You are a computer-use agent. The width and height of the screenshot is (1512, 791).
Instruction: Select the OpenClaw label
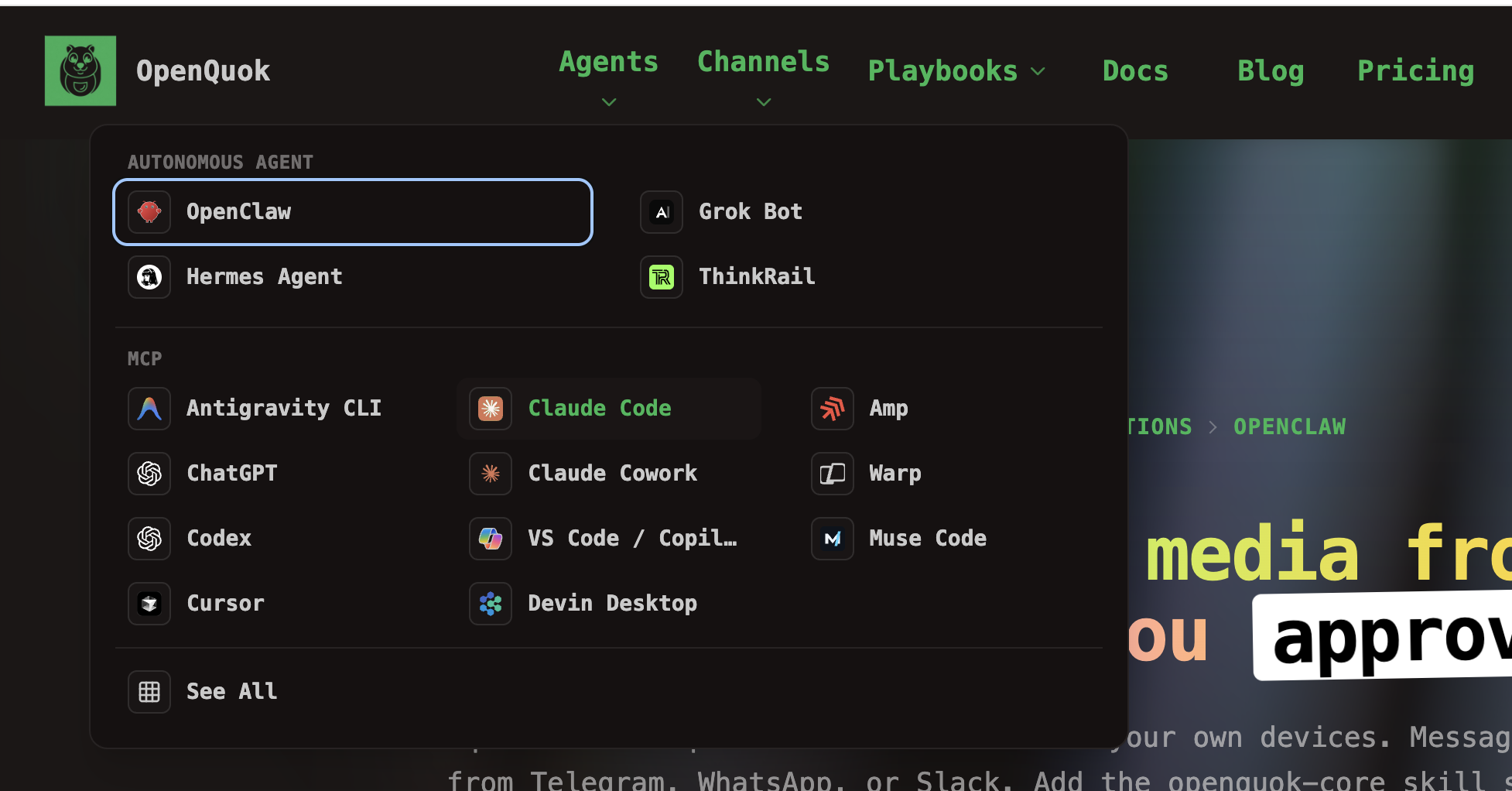pyautogui.click(x=239, y=212)
